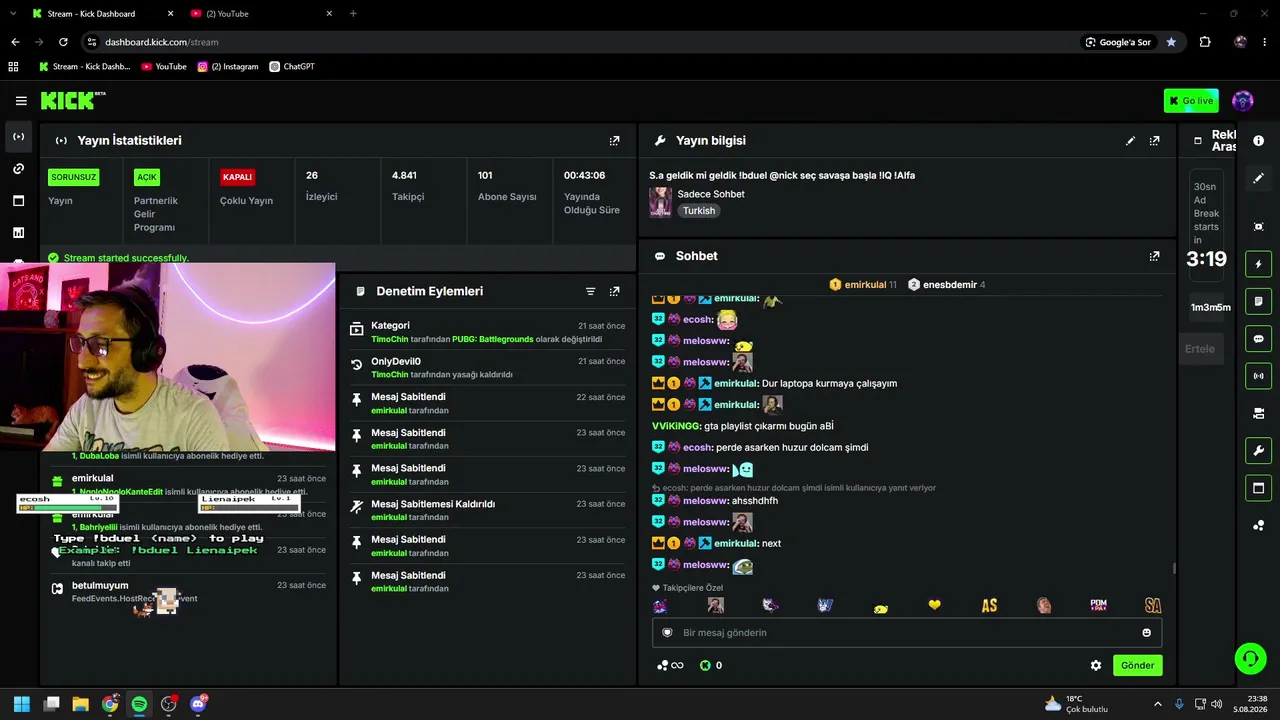Open Discord from the taskbar

click(x=198, y=704)
